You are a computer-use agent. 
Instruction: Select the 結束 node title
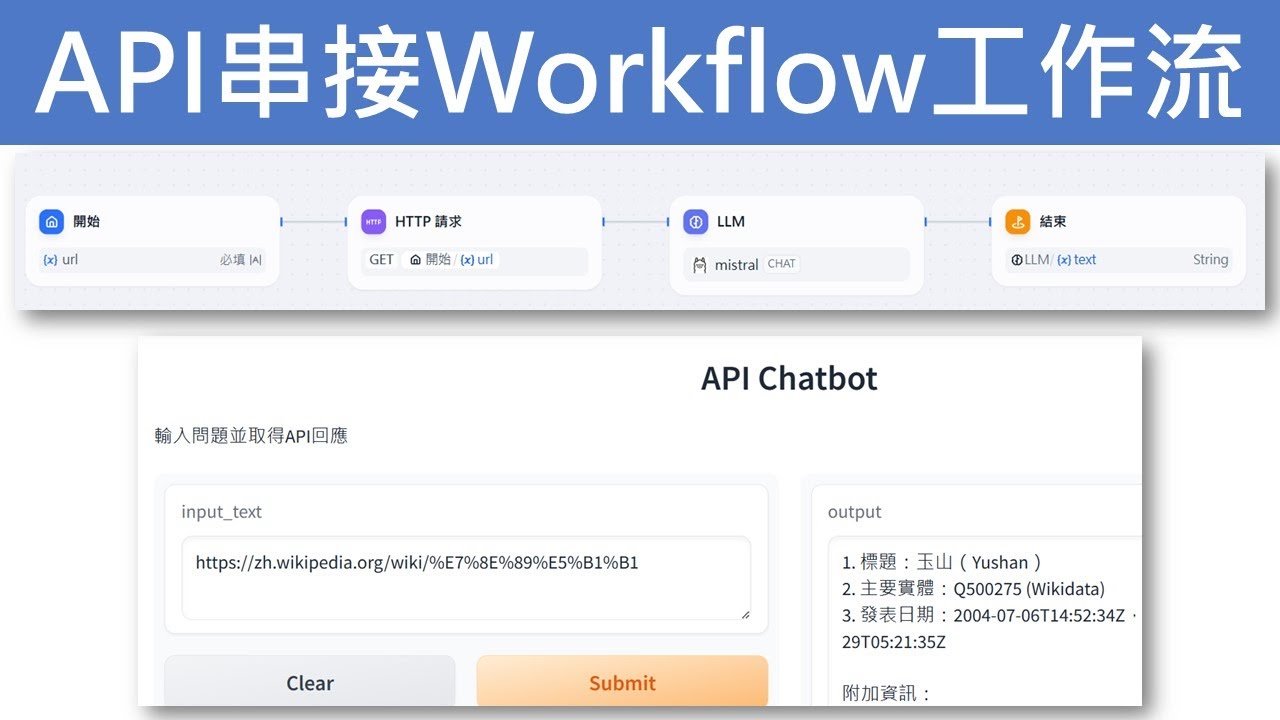point(1053,222)
